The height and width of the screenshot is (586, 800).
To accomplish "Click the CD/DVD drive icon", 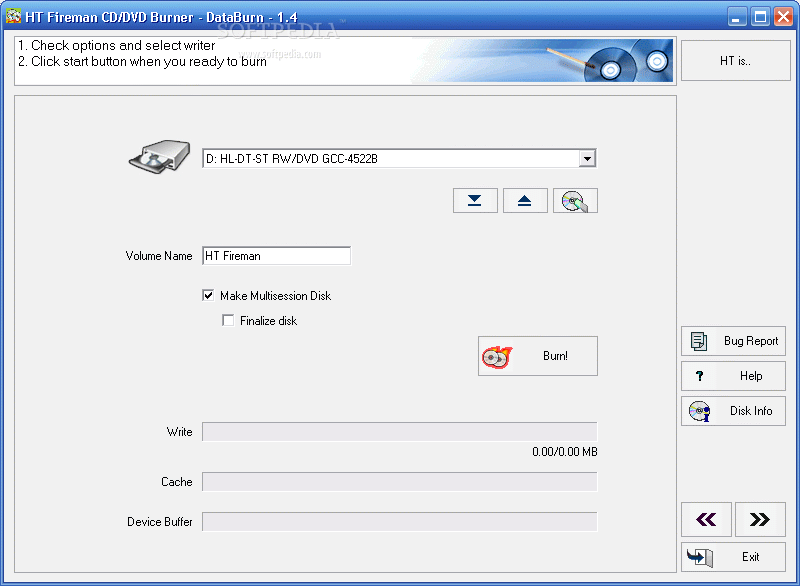I will tap(159, 157).
